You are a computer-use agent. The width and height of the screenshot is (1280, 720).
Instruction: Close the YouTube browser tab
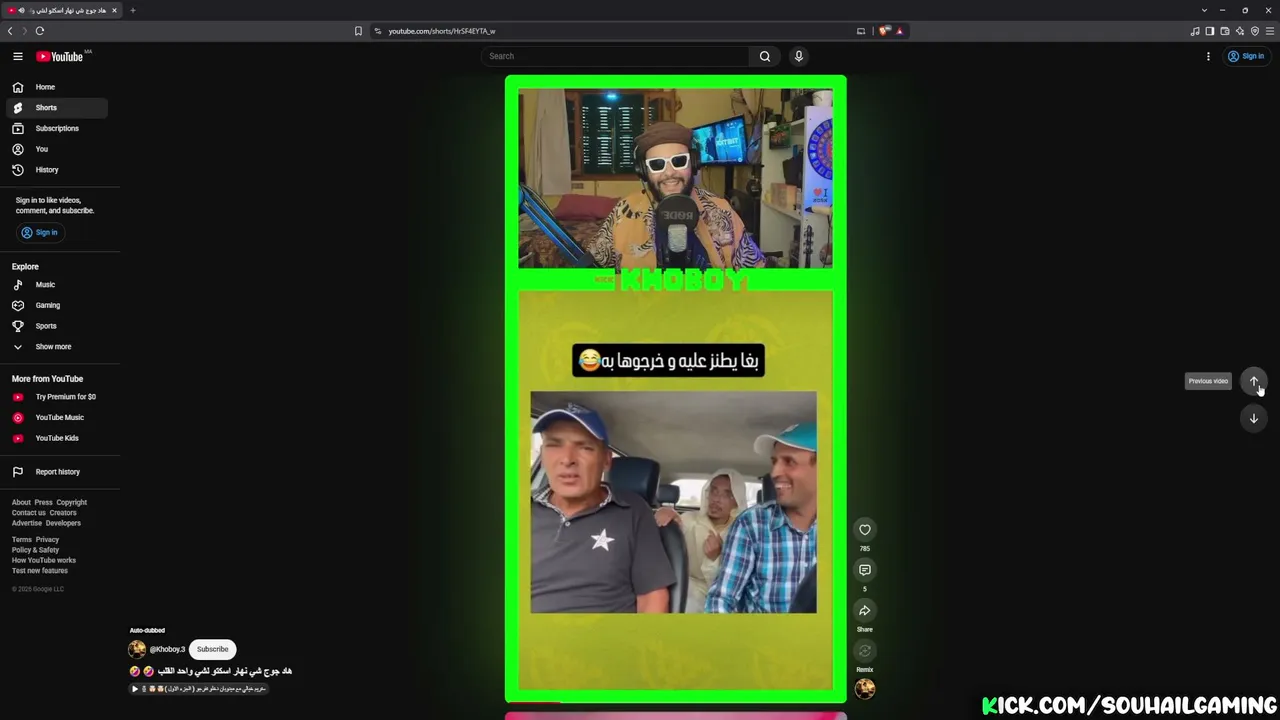pos(114,10)
